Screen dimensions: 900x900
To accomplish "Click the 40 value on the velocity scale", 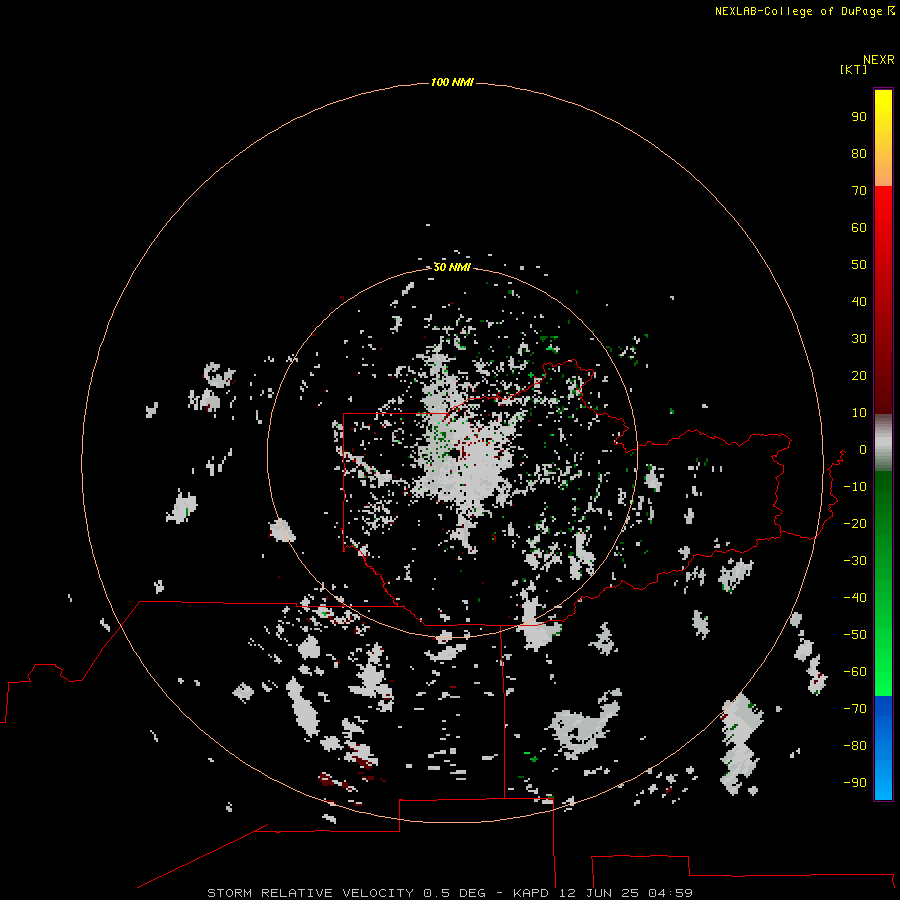I will (859, 302).
